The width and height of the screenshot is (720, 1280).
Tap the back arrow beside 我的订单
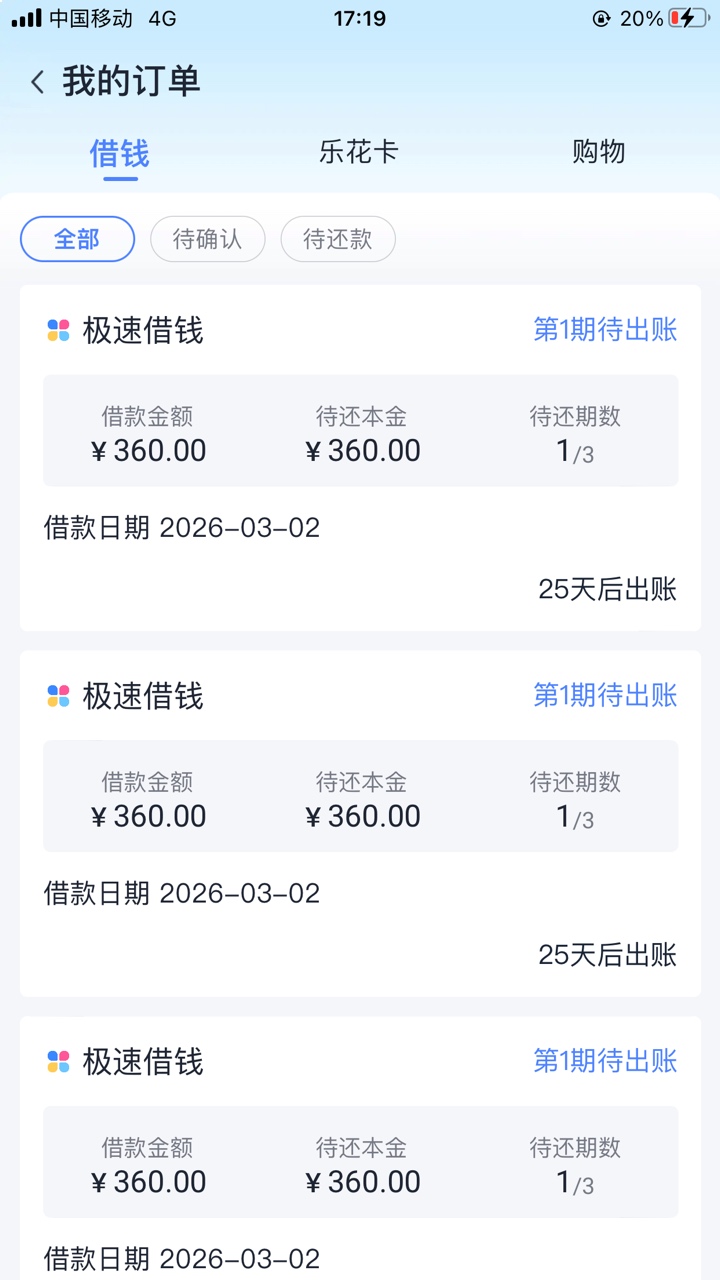[38, 82]
